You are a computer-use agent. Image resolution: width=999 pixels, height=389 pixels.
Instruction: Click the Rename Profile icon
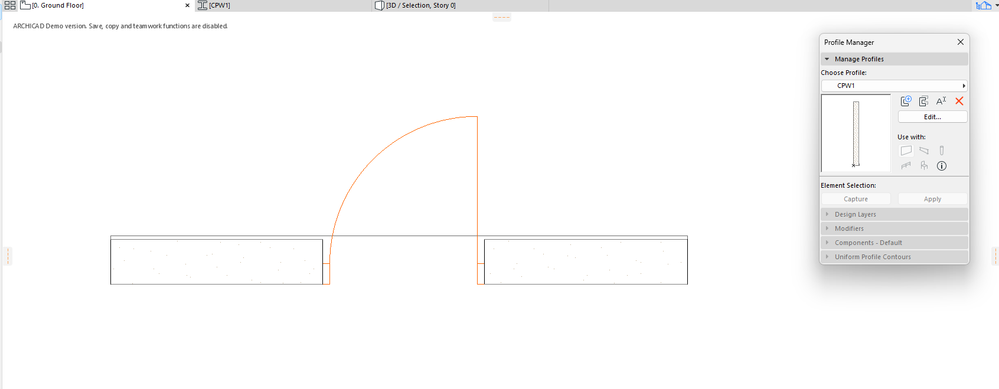tap(941, 101)
